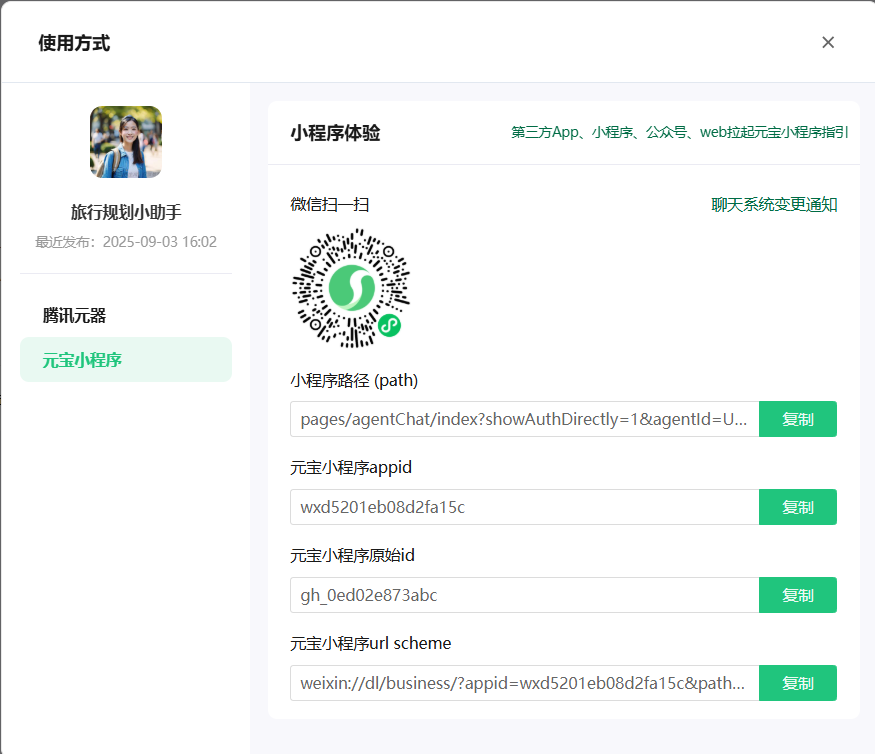Click the 小程序路径 (path) input field

tap(525, 419)
